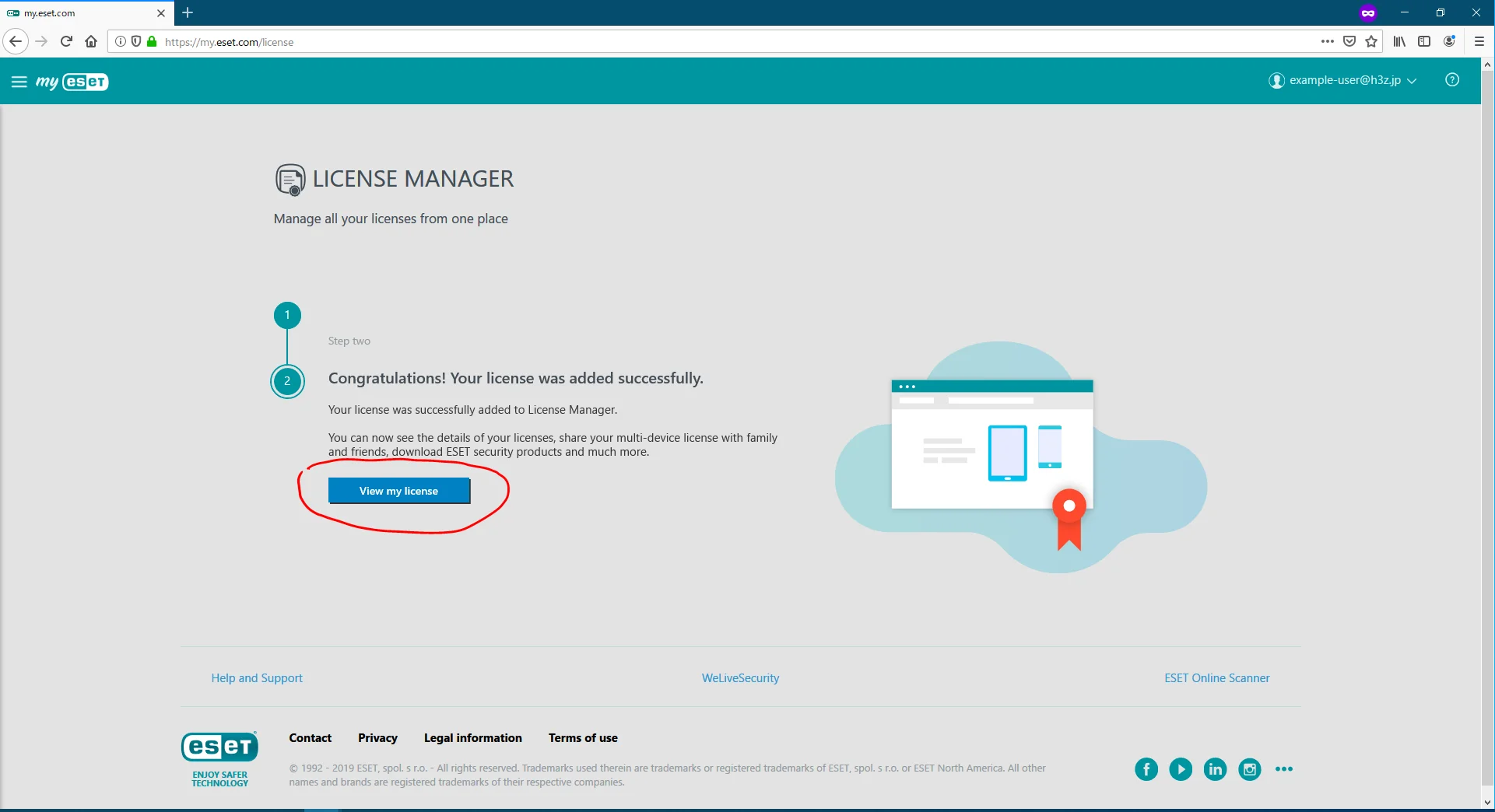The width and height of the screenshot is (1495, 812).
Task: Open Firefox page actions ellipsis menu
Action: click(1327, 42)
